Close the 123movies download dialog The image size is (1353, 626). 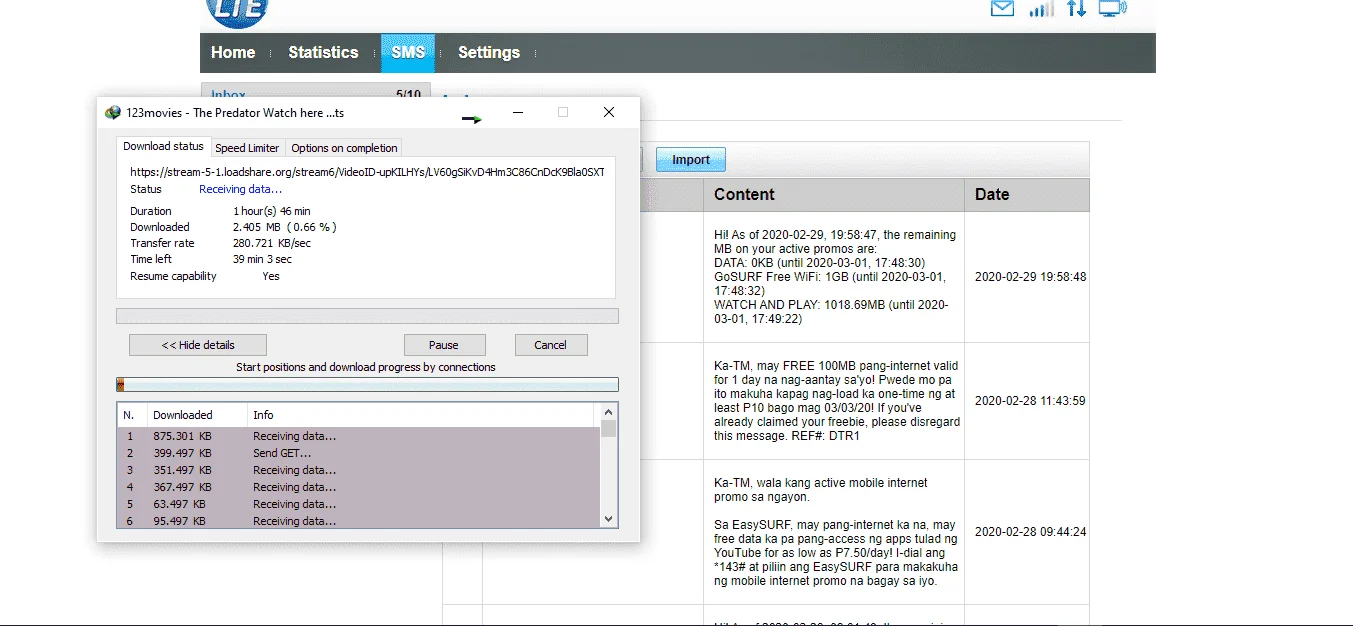point(608,113)
